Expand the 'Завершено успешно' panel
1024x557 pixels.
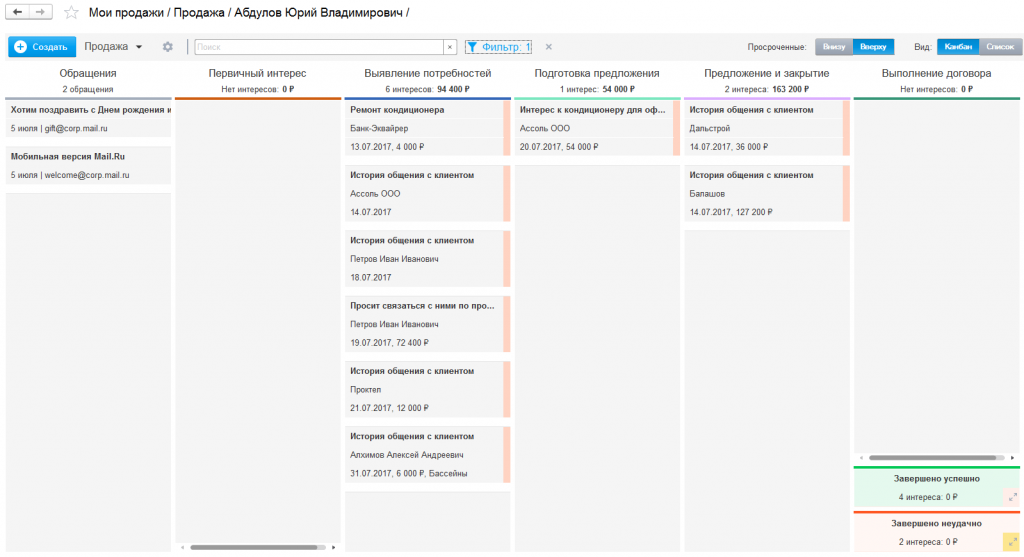pyautogui.click(x=1011, y=496)
